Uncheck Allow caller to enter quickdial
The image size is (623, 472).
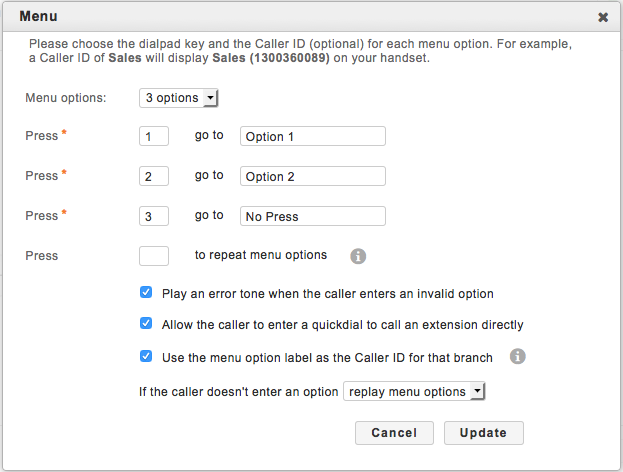coord(146,325)
